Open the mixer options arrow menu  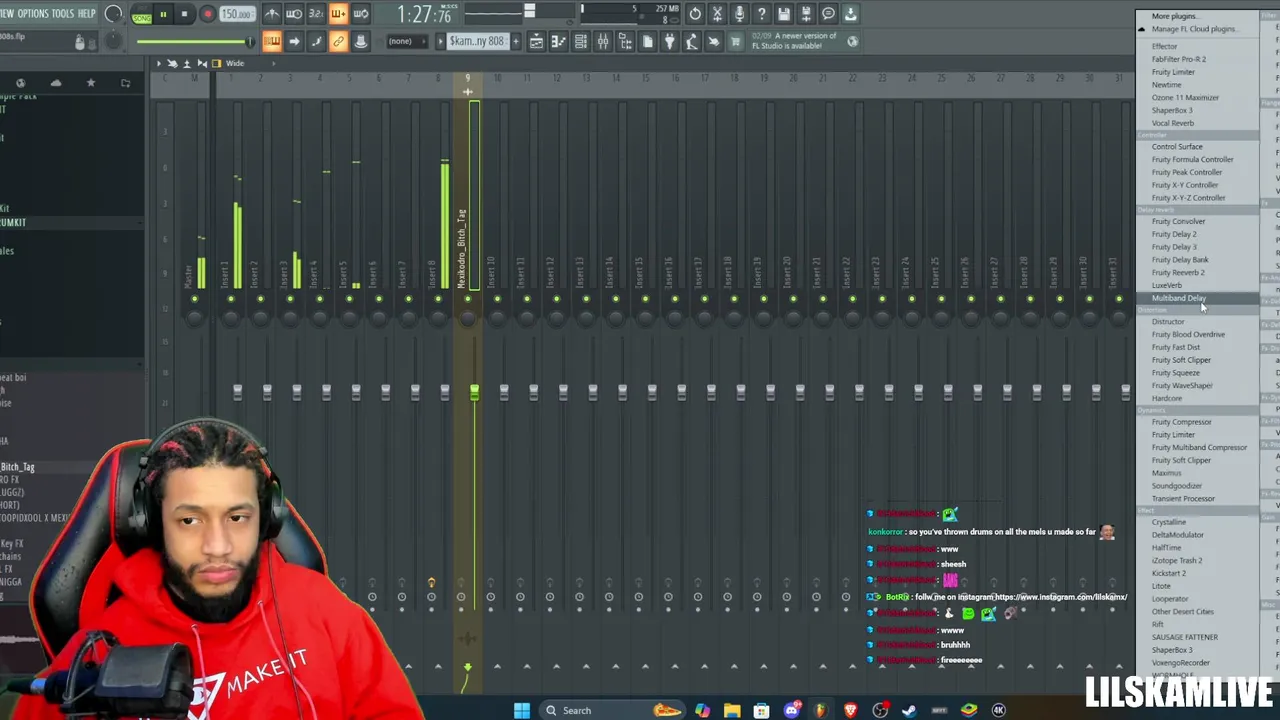click(158, 63)
